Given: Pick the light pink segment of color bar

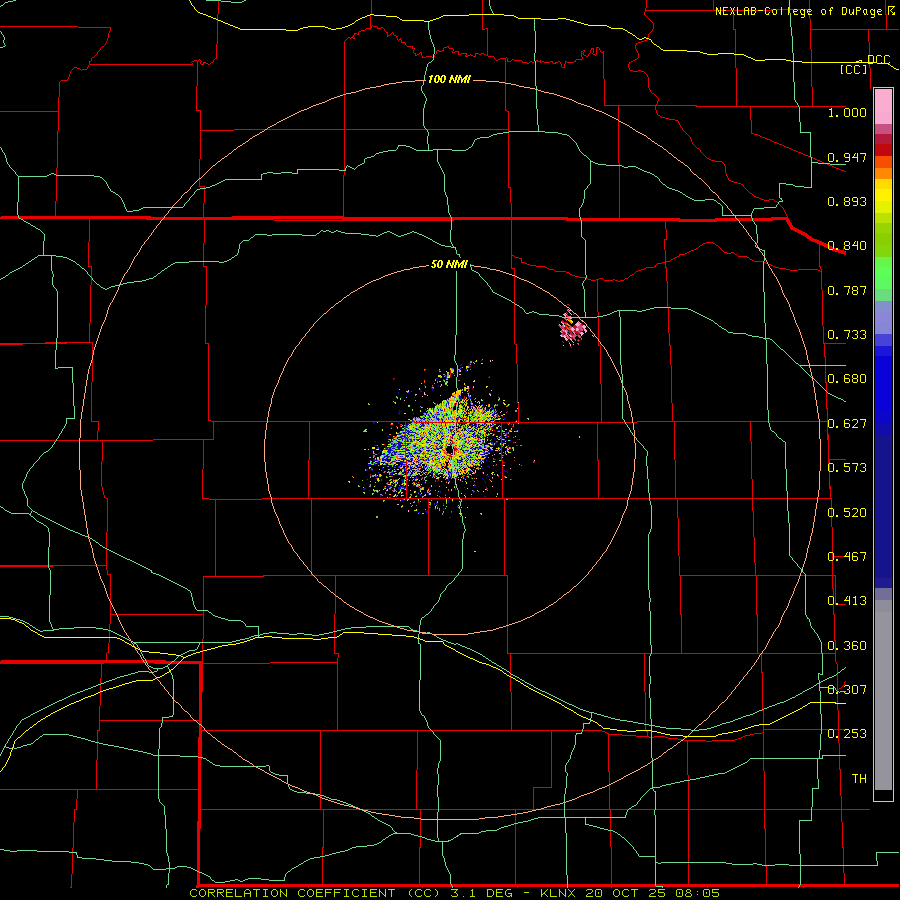Looking at the screenshot, I should click(x=883, y=107).
